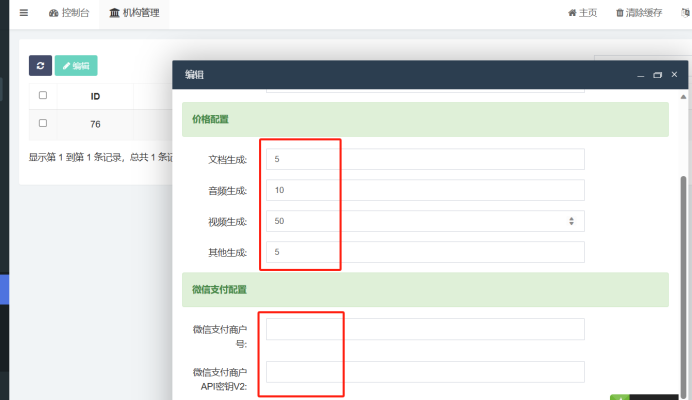Focus the 微信支付商户号 input field
Viewport: 692px width, 400px height.
click(425, 329)
